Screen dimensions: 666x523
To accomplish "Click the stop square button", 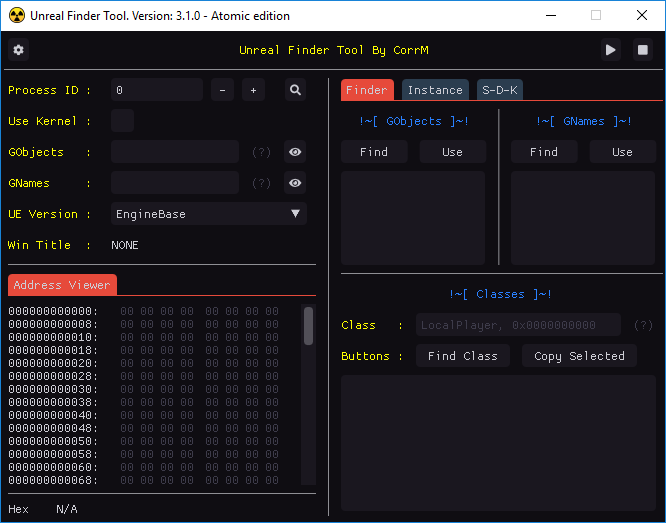I will [x=643, y=50].
